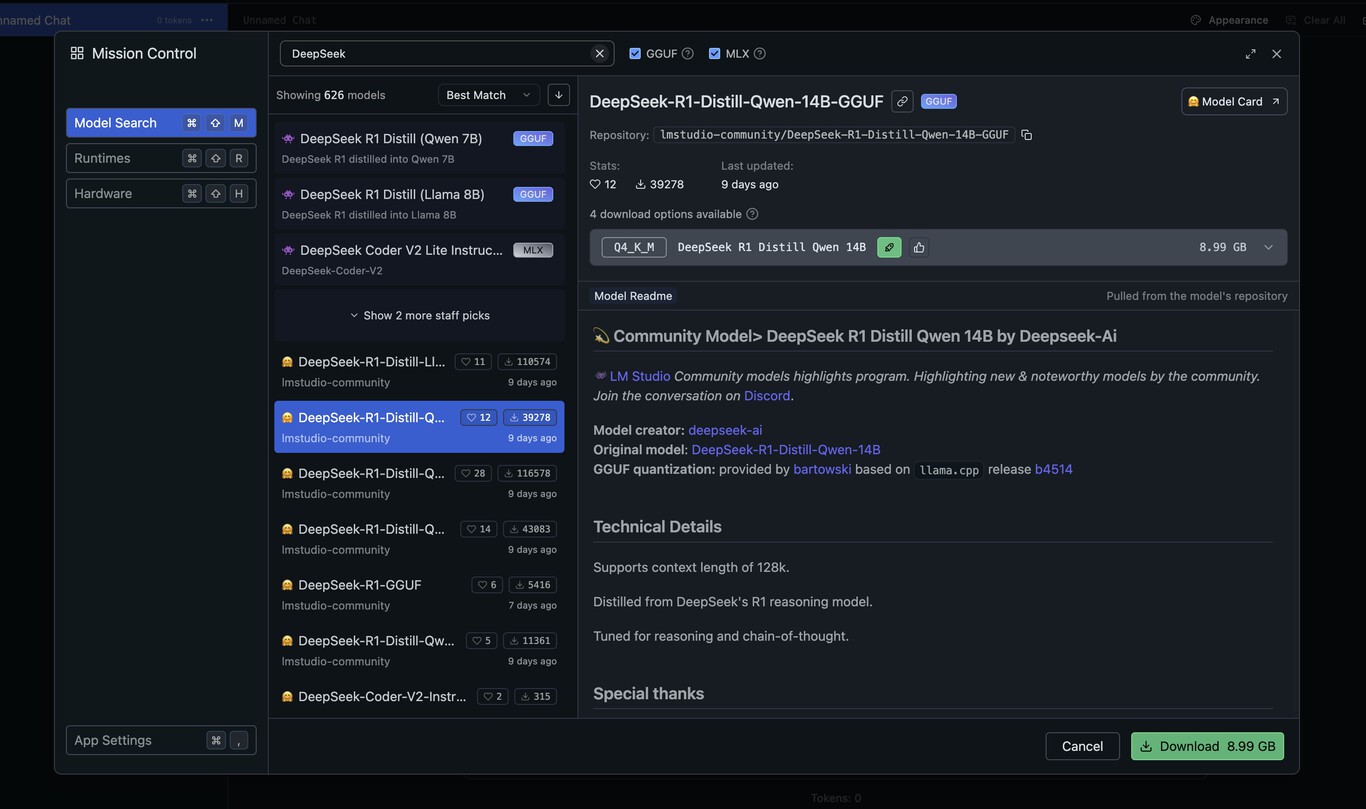Disable the MLX filter checkbox
The height and width of the screenshot is (809, 1366).
(x=713, y=52)
